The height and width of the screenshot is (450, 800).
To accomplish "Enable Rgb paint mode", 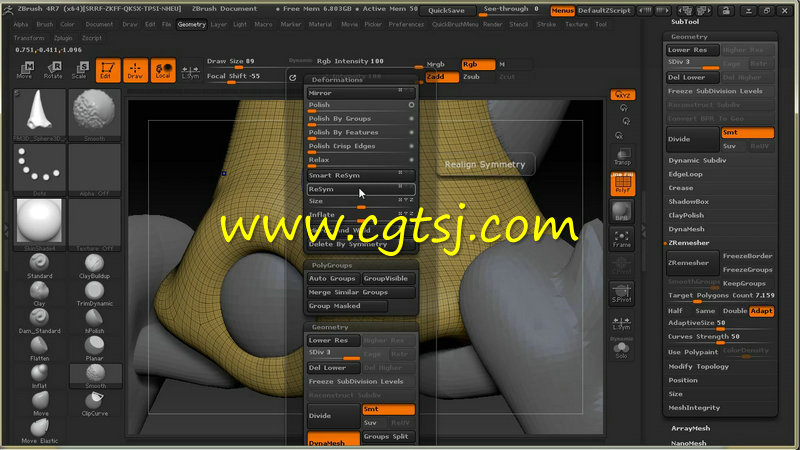I will pos(478,64).
